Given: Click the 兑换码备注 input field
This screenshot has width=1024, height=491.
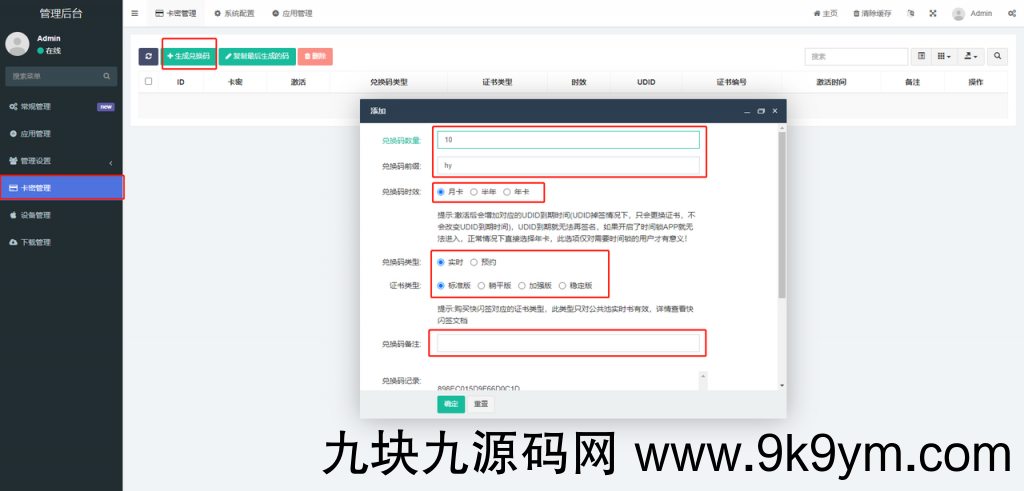Looking at the screenshot, I should pos(568,343).
